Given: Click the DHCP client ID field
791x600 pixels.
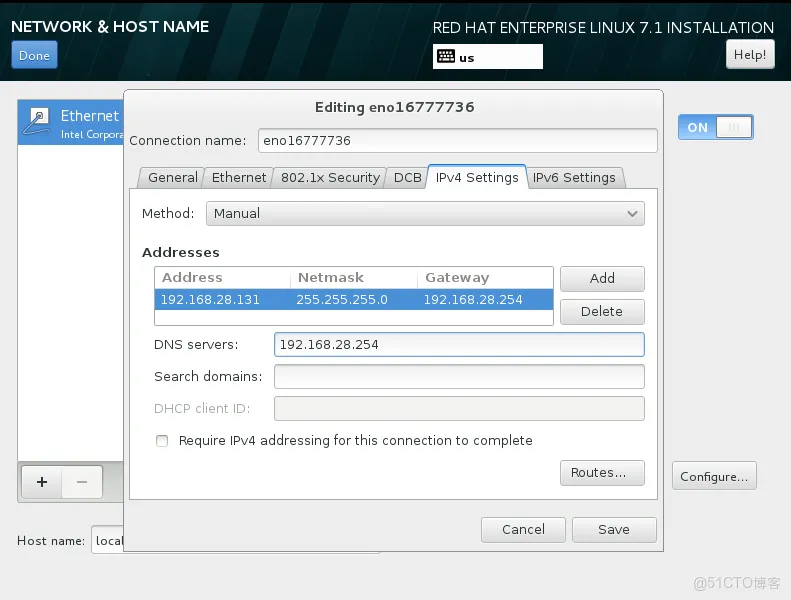Looking at the screenshot, I should point(459,408).
